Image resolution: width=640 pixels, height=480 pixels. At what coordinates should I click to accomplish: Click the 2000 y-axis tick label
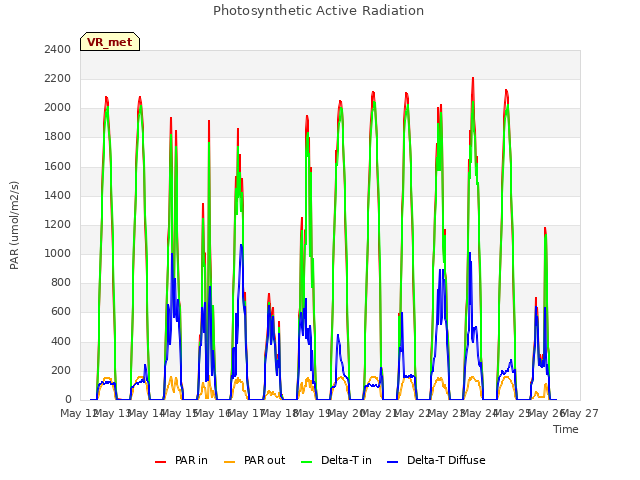[58, 108]
